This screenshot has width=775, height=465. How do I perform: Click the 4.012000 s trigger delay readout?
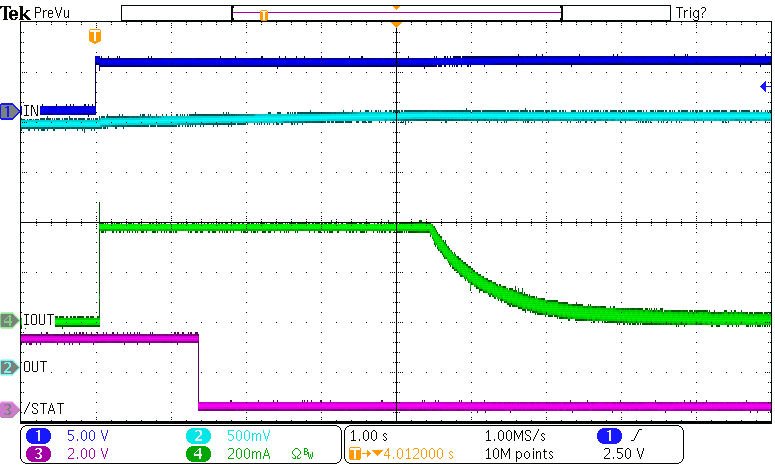point(416,453)
